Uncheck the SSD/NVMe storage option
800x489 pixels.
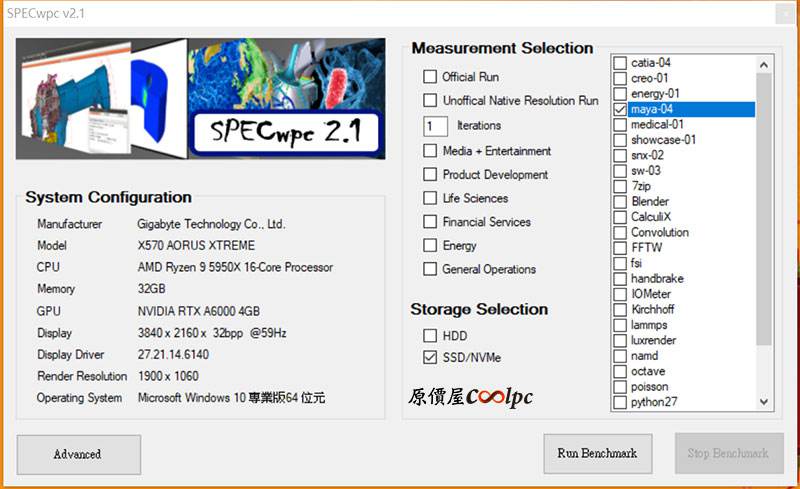(x=430, y=357)
